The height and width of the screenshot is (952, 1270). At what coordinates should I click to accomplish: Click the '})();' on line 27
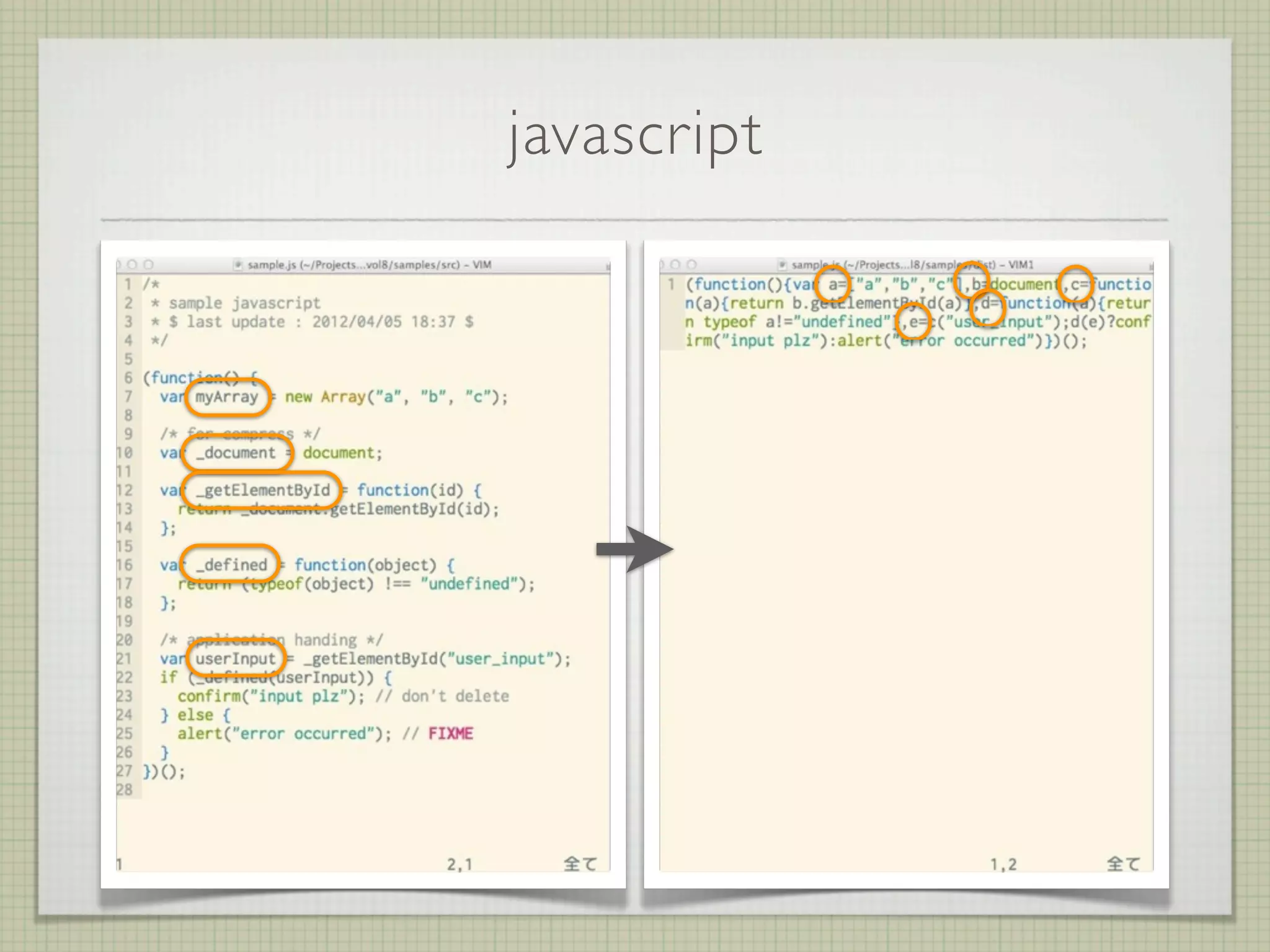click(x=164, y=772)
